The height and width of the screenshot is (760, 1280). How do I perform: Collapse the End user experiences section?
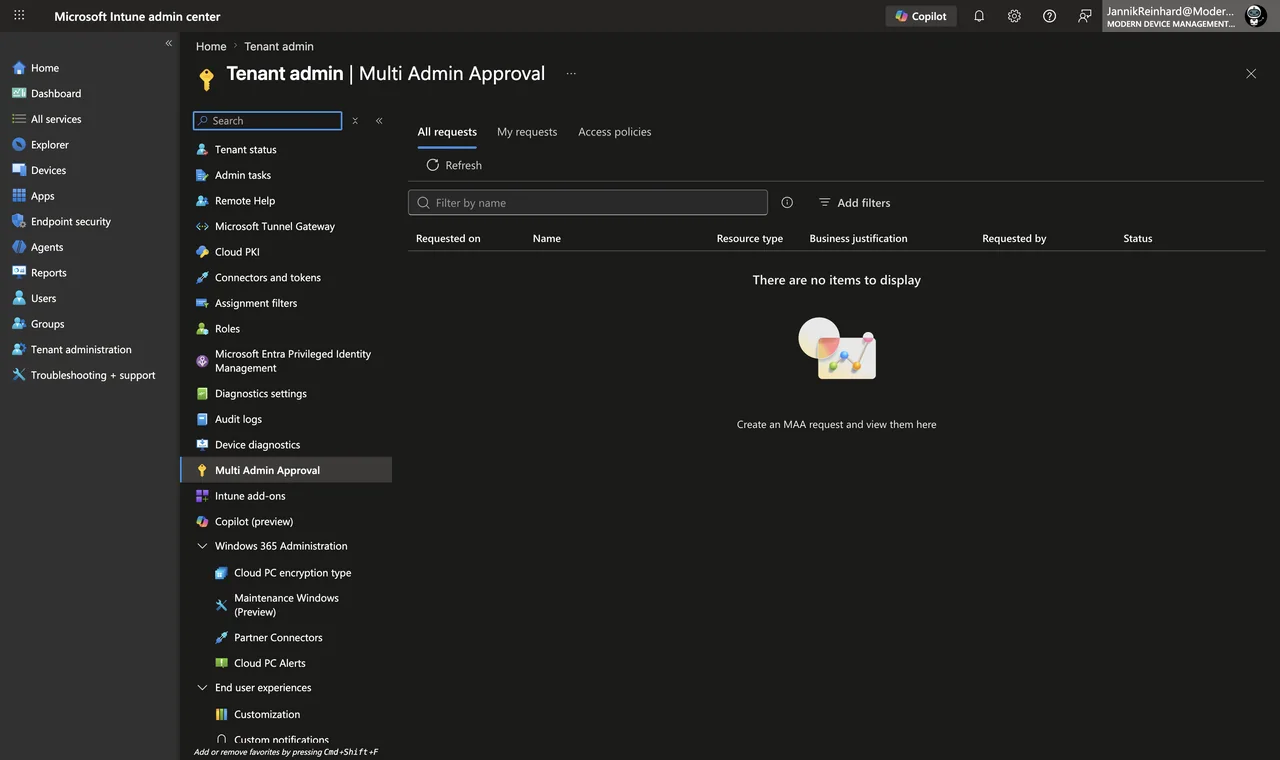tap(202, 688)
